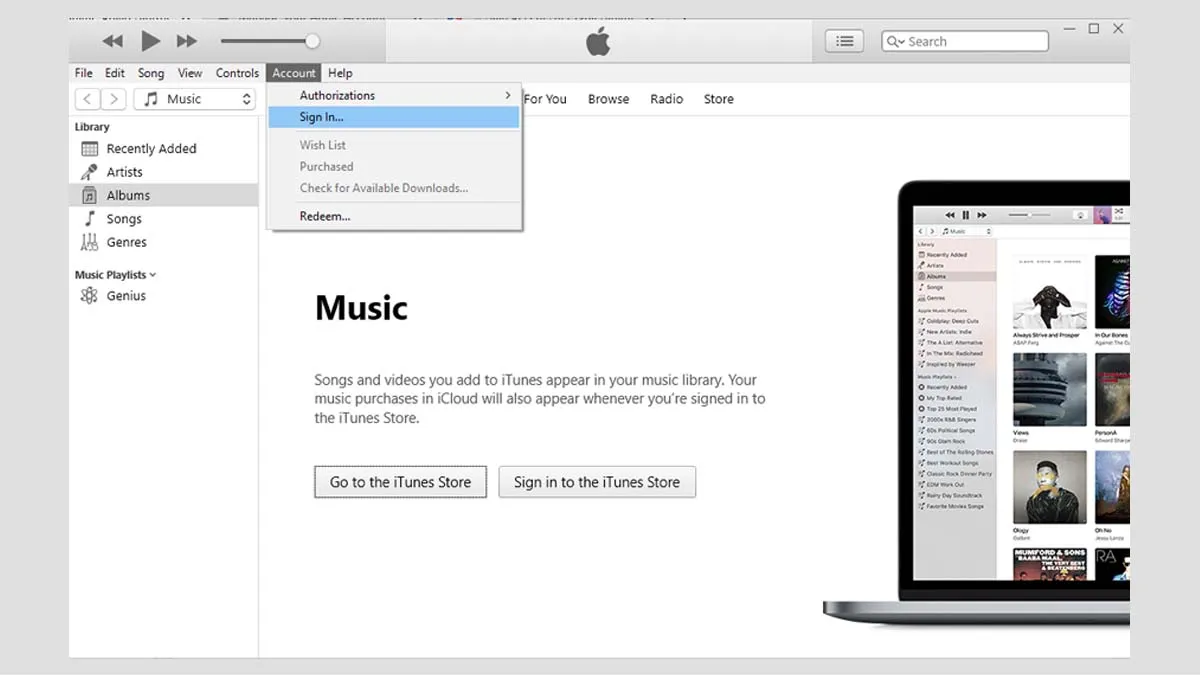This screenshot has width=1200, height=675.
Task: Click the Genres icon in the sidebar
Action: coord(89,242)
